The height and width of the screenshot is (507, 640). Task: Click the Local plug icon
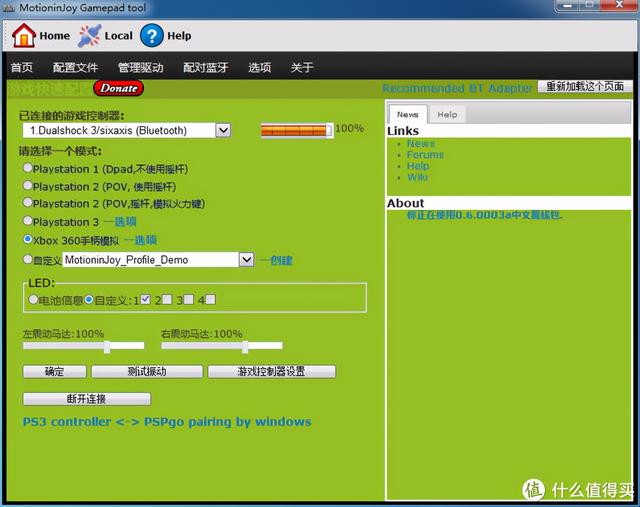tap(89, 36)
